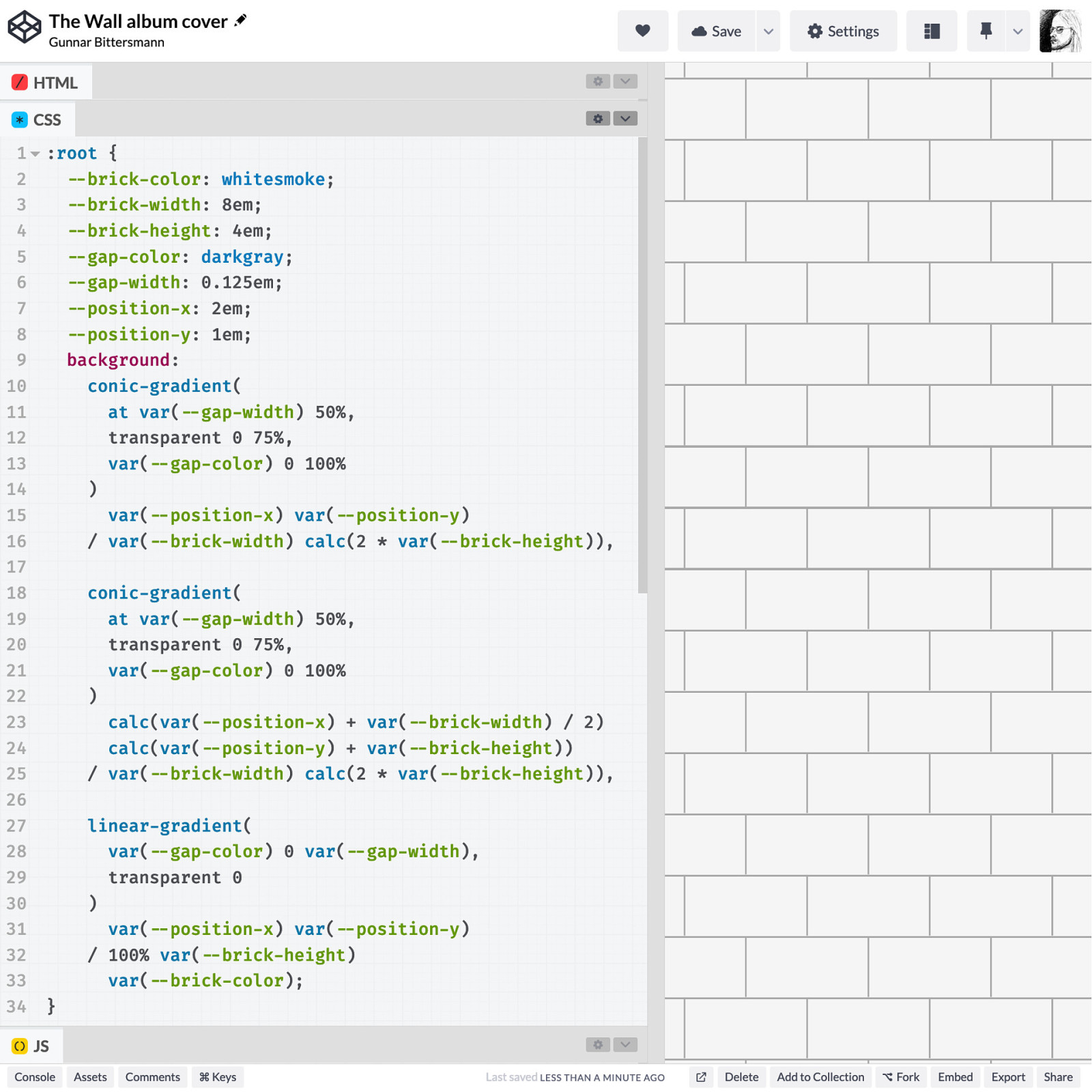The image size is (1092, 1092).
Task: Fork this pen
Action: (x=901, y=1077)
